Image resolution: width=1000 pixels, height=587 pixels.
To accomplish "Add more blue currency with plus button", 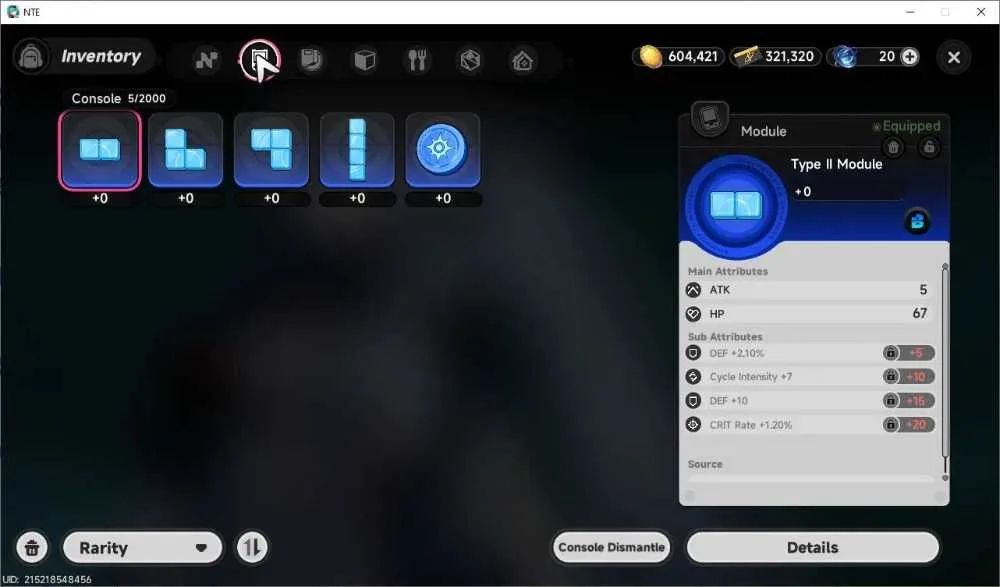I will (909, 57).
